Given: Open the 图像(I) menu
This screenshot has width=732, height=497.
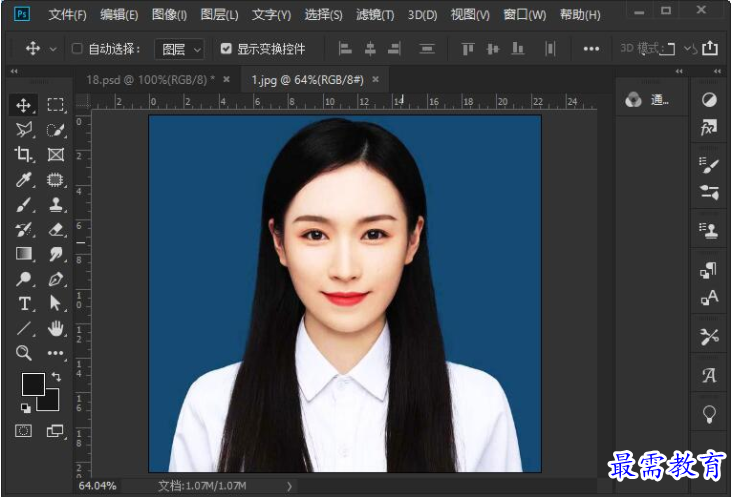Looking at the screenshot, I should [169, 15].
